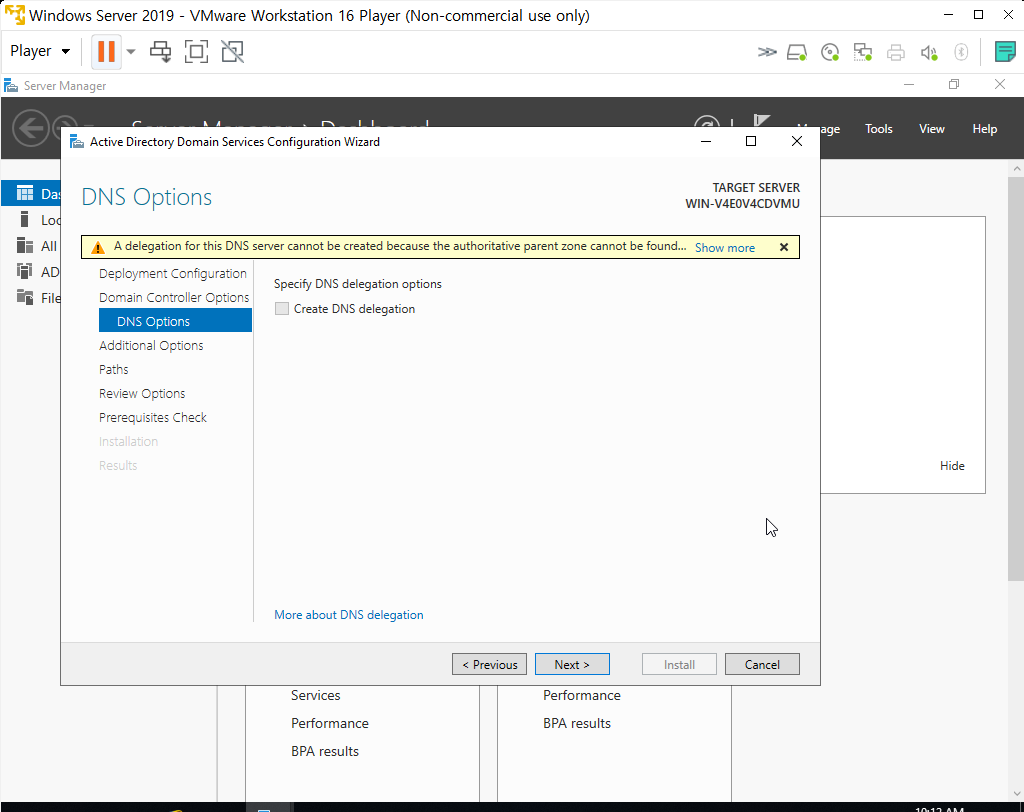This screenshot has width=1024, height=812.
Task: Select the AD DS sidebar icon
Action: click(x=25, y=271)
